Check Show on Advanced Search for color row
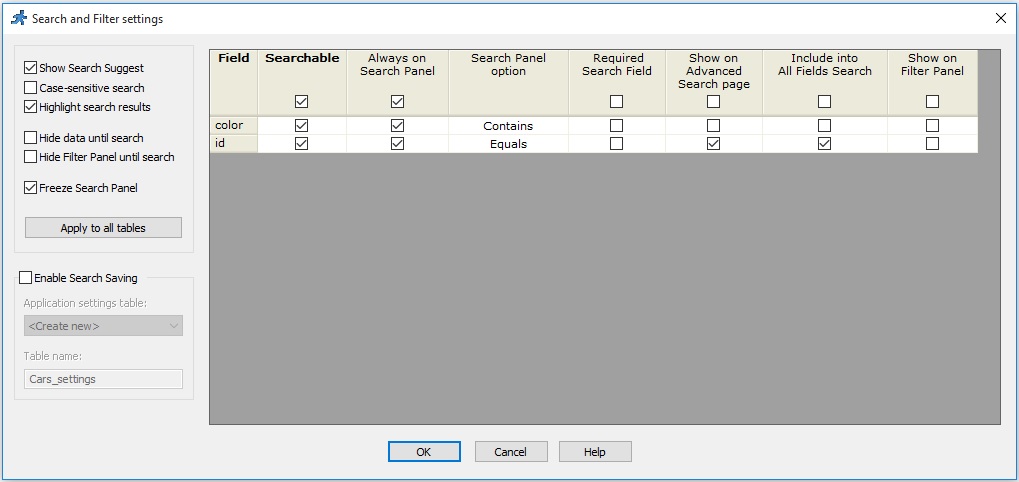 pyautogui.click(x=714, y=125)
